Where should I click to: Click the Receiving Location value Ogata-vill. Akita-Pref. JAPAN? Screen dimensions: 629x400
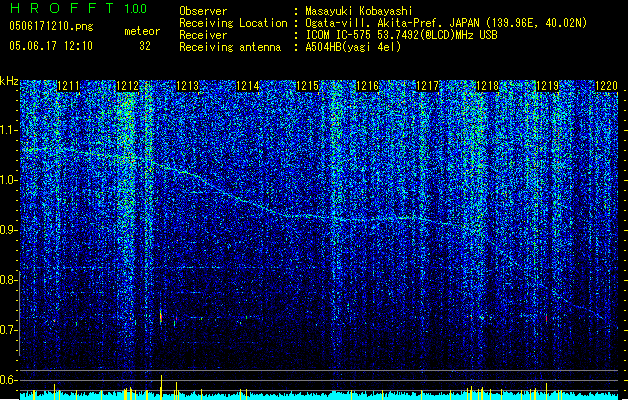[446, 23]
